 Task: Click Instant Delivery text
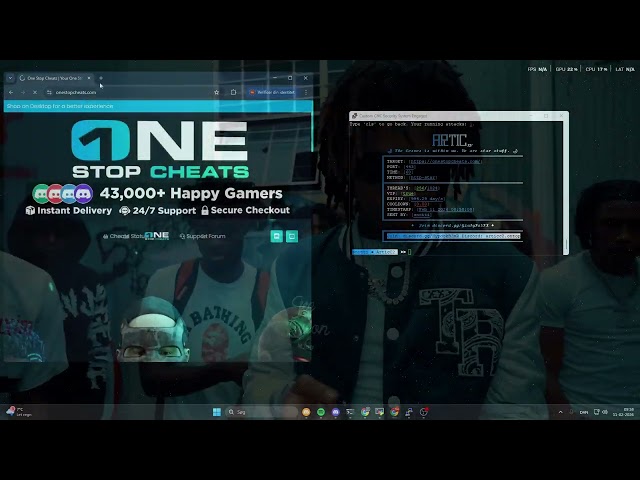(x=74, y=211)
